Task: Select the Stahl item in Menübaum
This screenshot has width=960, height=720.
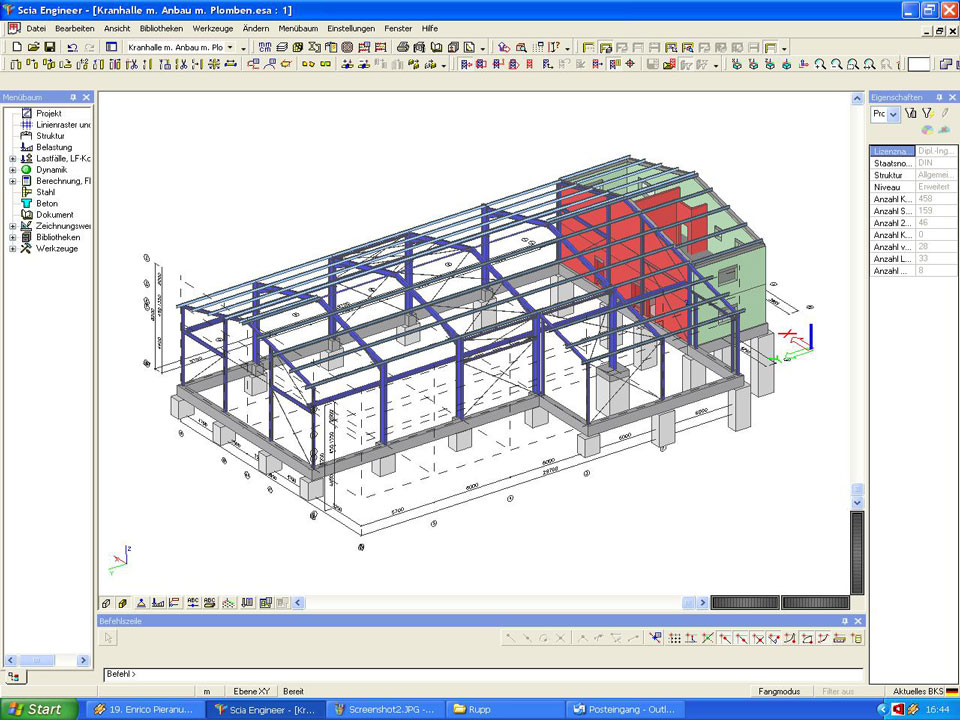Action: [x=45, y=192]
